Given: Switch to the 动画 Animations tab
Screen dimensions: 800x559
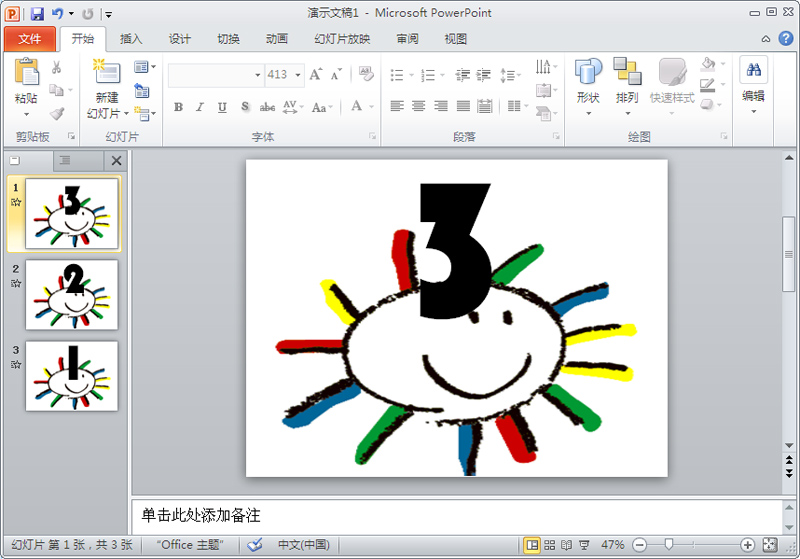Looking at the screenshot, I should 277,39.
